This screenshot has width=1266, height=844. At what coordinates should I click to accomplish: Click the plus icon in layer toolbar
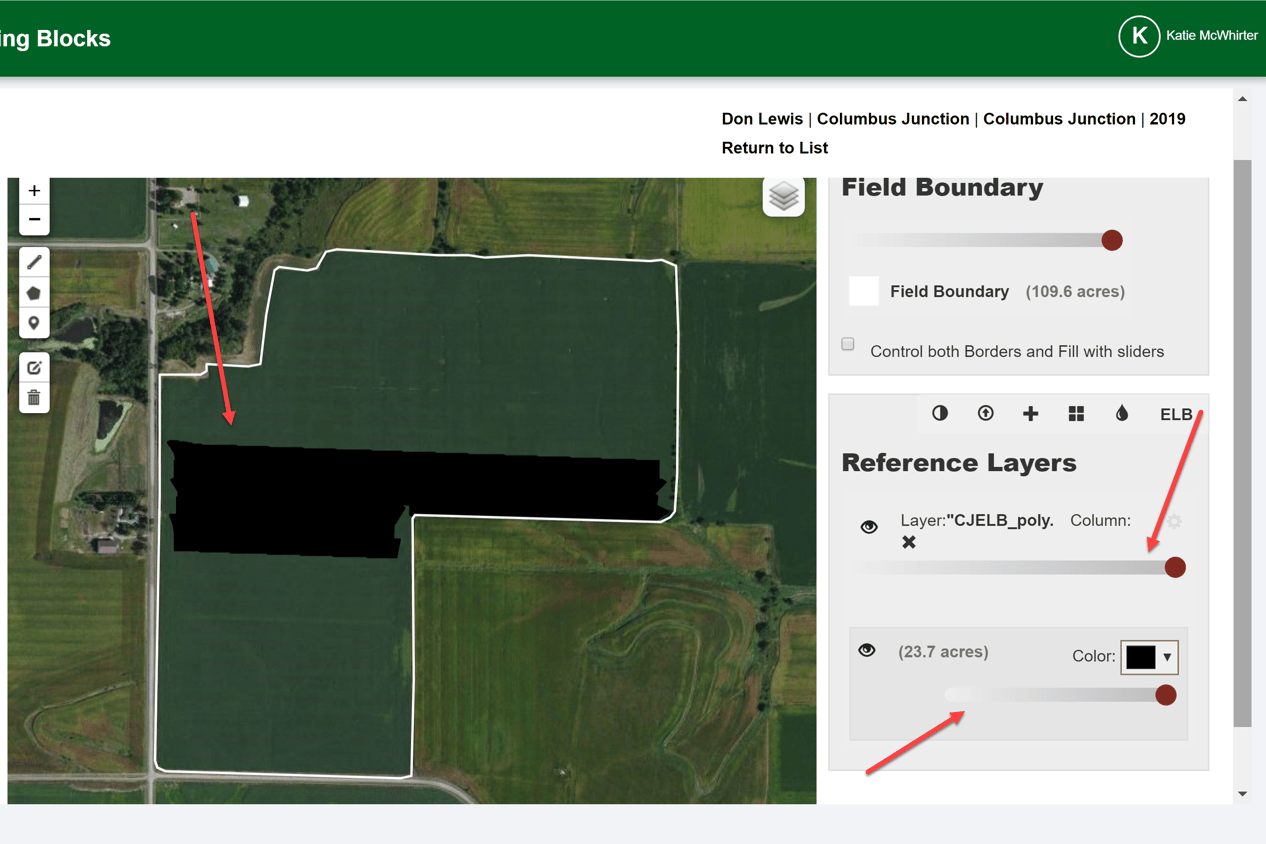(x=1030, y=414)
